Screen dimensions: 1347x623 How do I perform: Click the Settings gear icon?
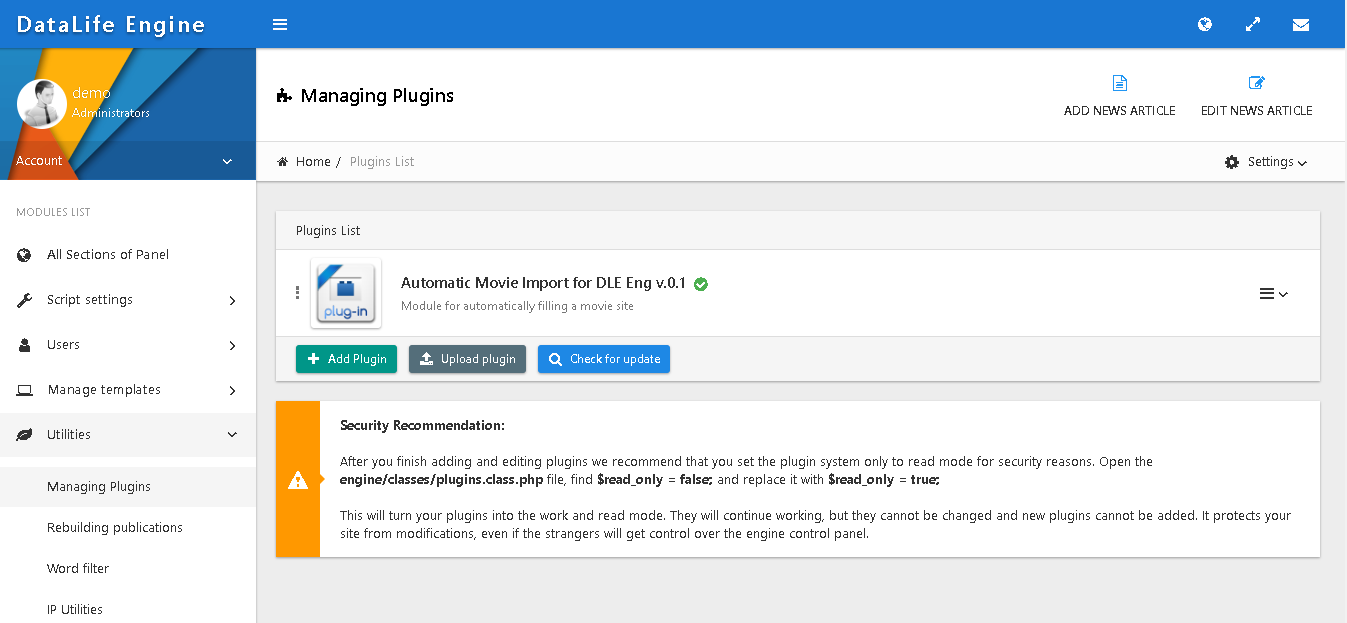[1232, 162]
